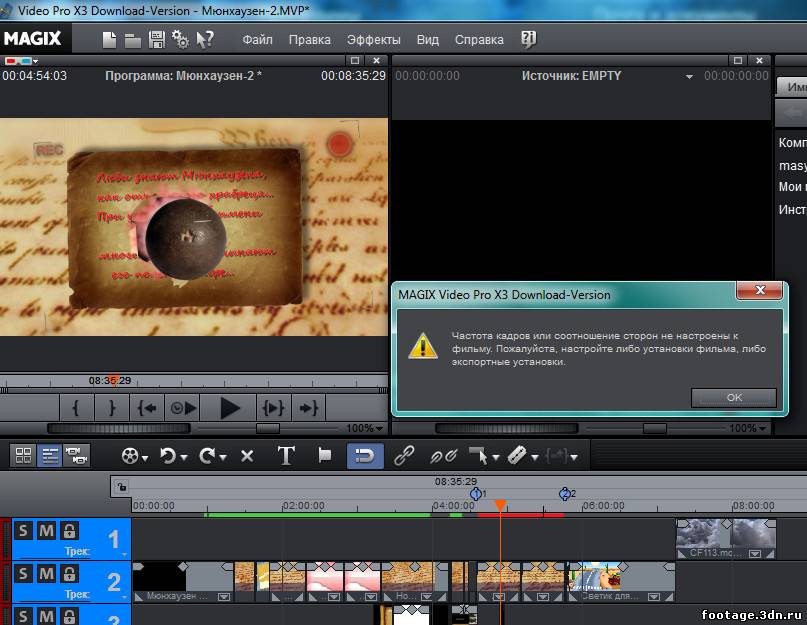The height and width of the screenshot is (625, 807).
Task: Adjust the program monitor zoom slider
Action: pyautogui.click(x=268, y=428)
